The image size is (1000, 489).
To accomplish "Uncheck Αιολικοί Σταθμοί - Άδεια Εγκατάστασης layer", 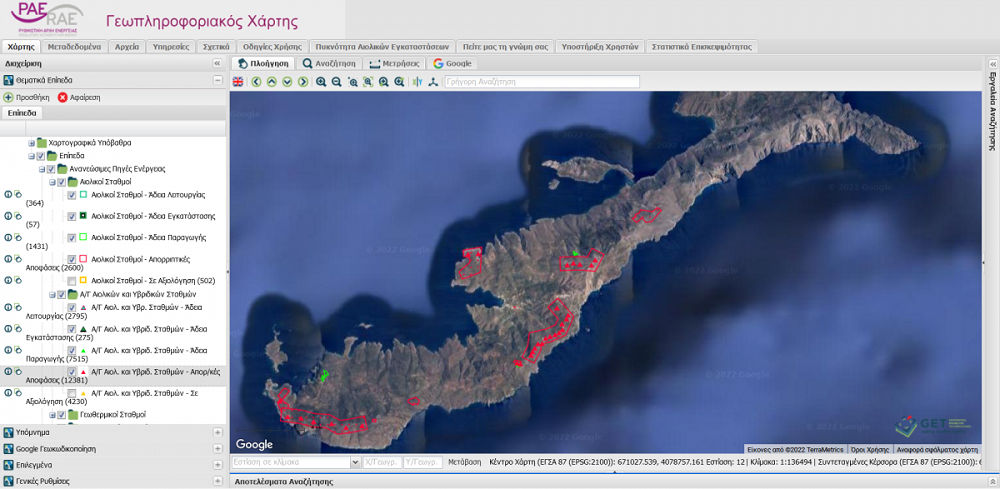I will coord(71,216).
